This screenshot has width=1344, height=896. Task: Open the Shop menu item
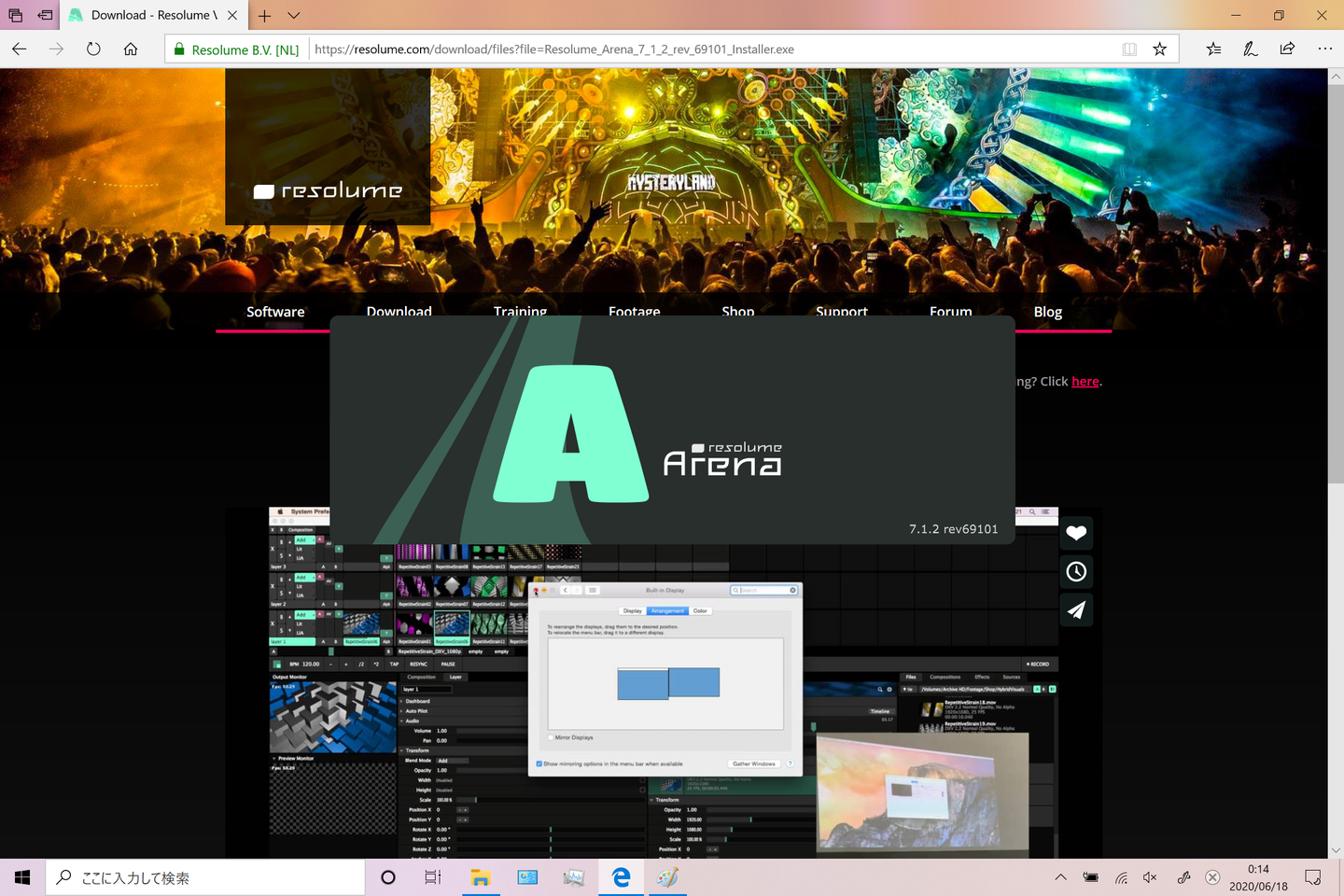tap(737, 311)
